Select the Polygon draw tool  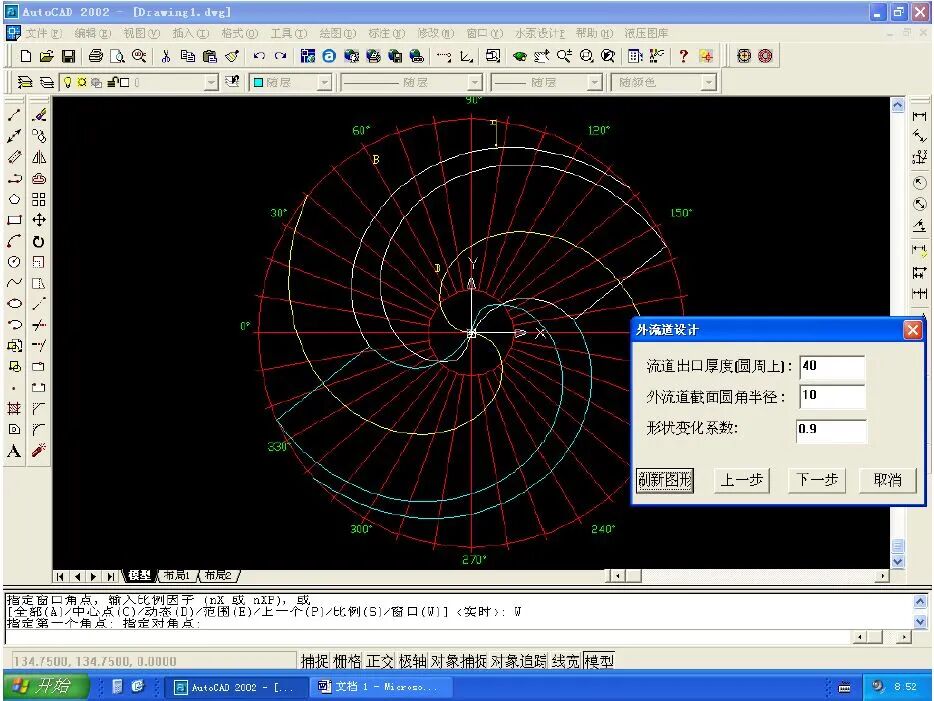click(x=14, y=200)
